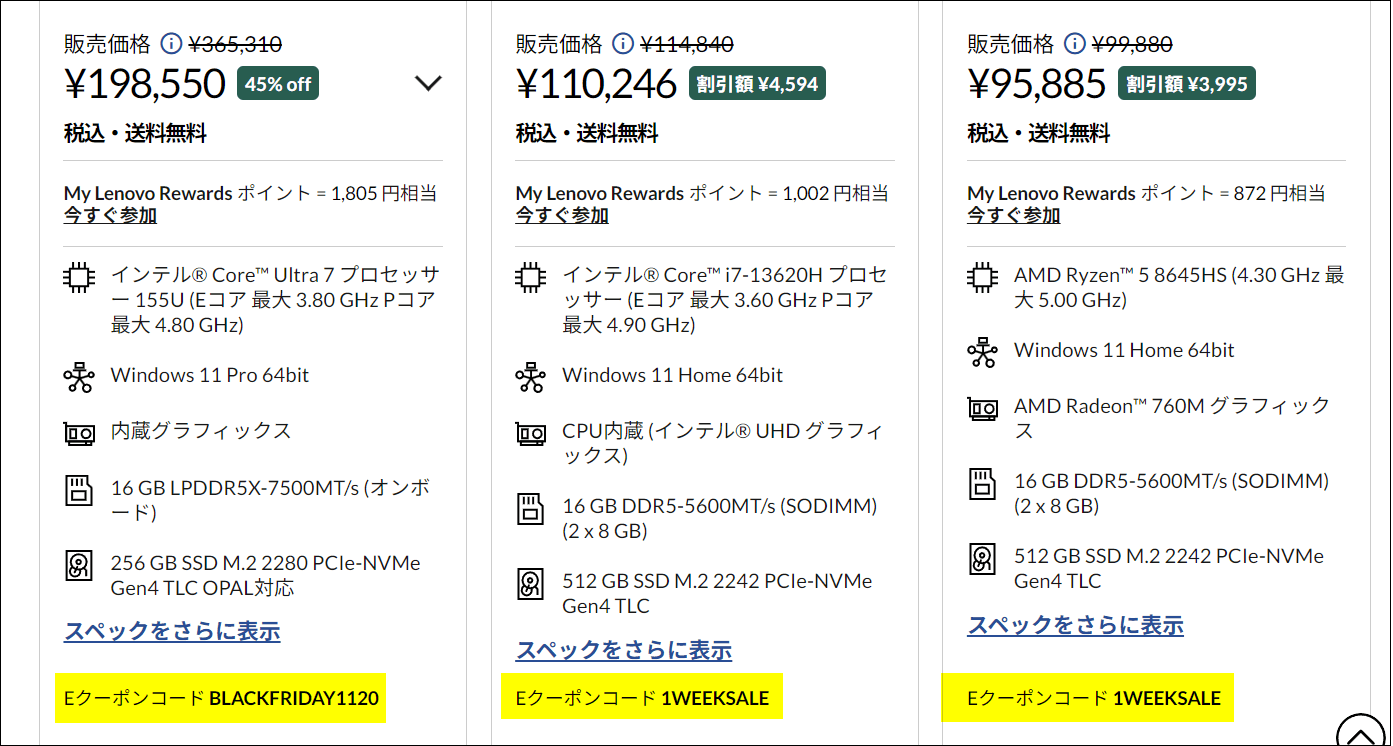
Task: Click processor icon for Core Ultra 7 155U
Action: point(79,277)
